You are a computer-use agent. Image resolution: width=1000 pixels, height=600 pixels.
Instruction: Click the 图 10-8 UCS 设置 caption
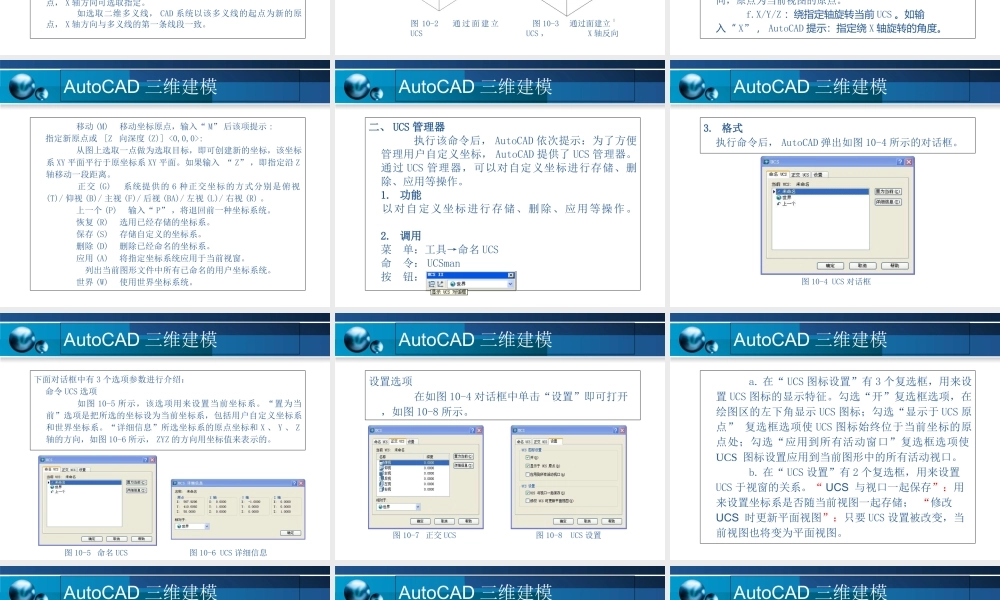click(568, 536)
